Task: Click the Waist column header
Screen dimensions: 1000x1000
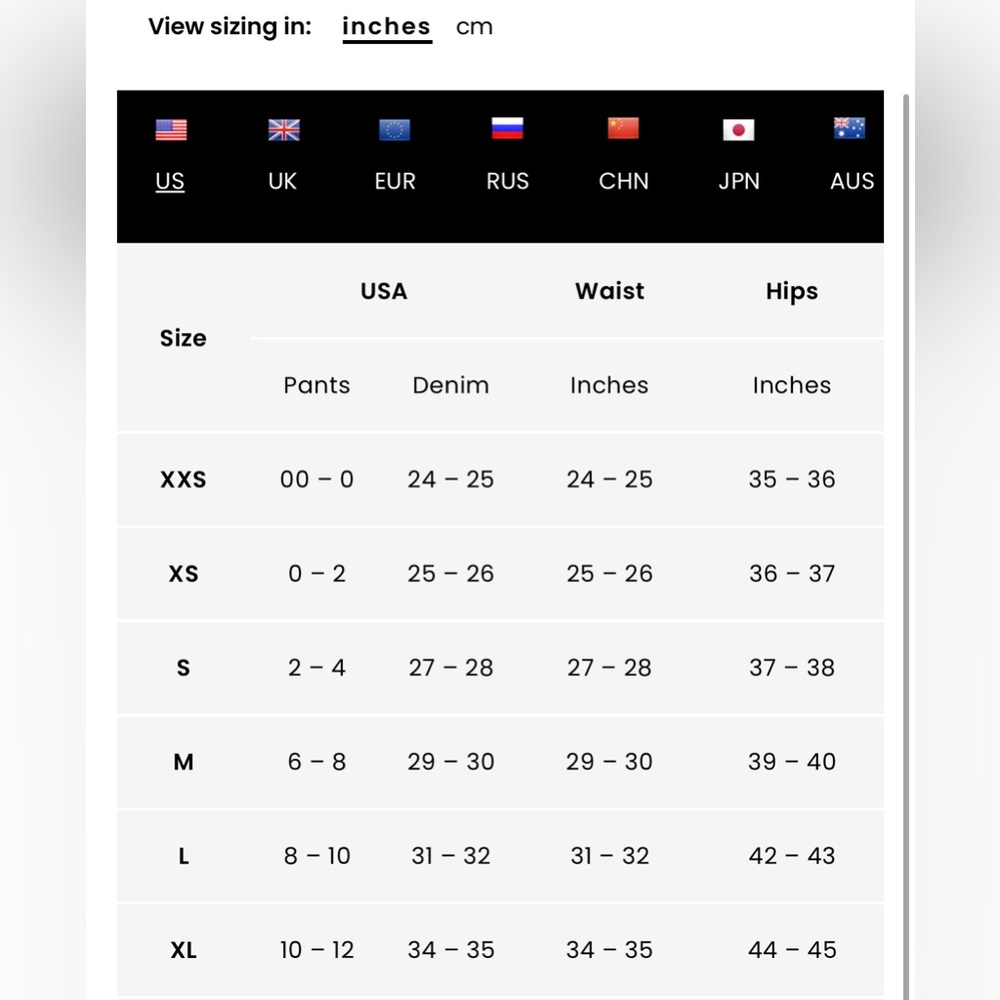Action: click(x=609, y=291)
